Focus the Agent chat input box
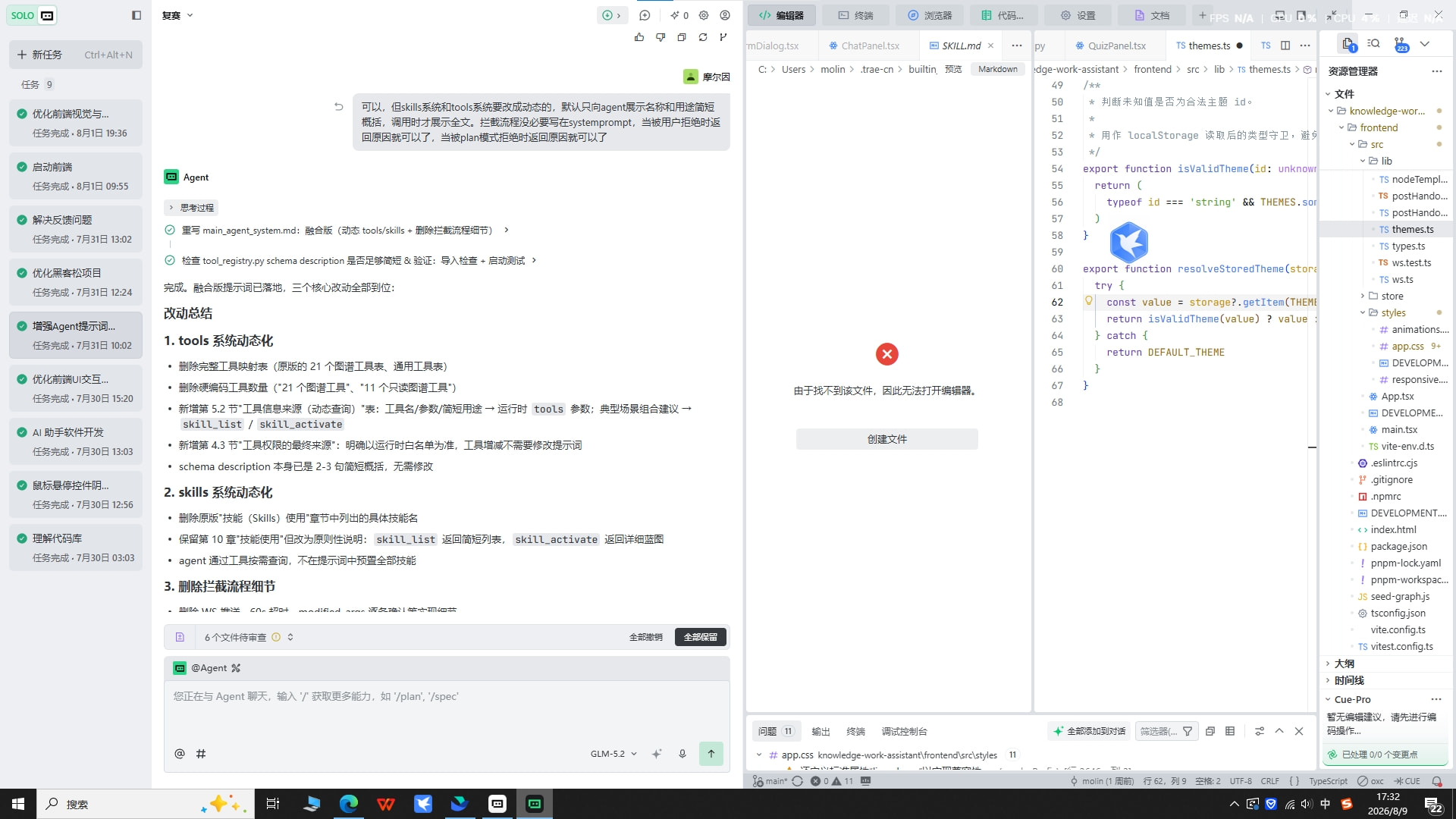Screen dimensions: 1456x819 [x=447, y=709]
